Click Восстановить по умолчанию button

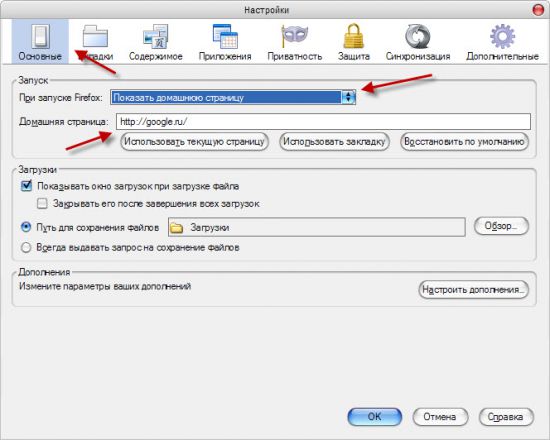[464, 142]
